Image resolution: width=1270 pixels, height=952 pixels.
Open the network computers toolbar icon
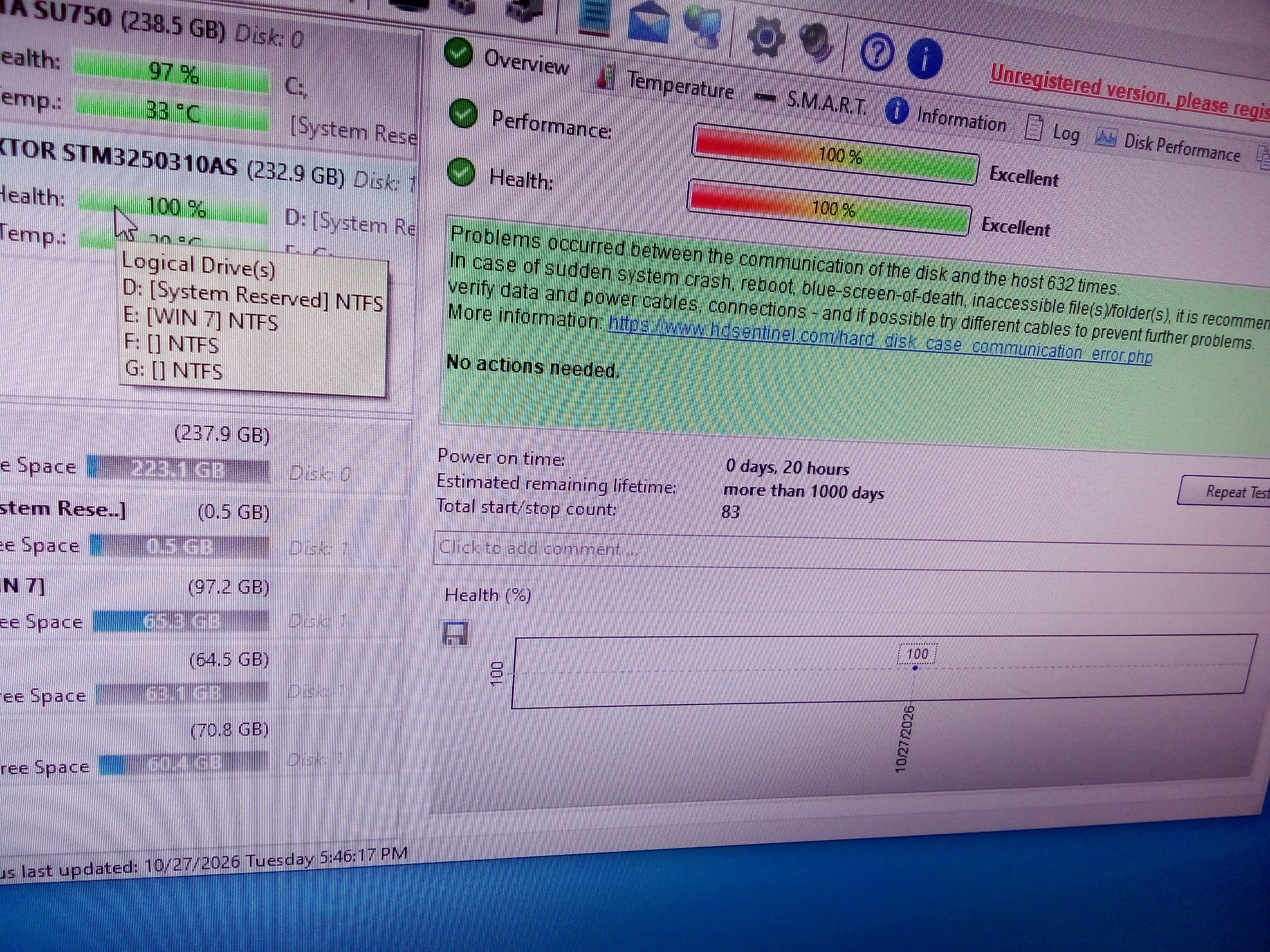704,25
